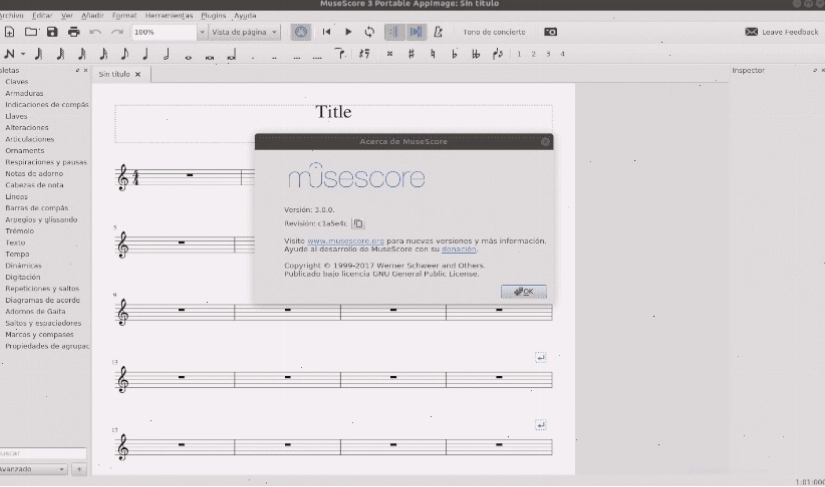This screenshot has width=825, height=487.
Task: Expand the Articulaciones palette
Action: pyautogui.click(x=29, y=139)
